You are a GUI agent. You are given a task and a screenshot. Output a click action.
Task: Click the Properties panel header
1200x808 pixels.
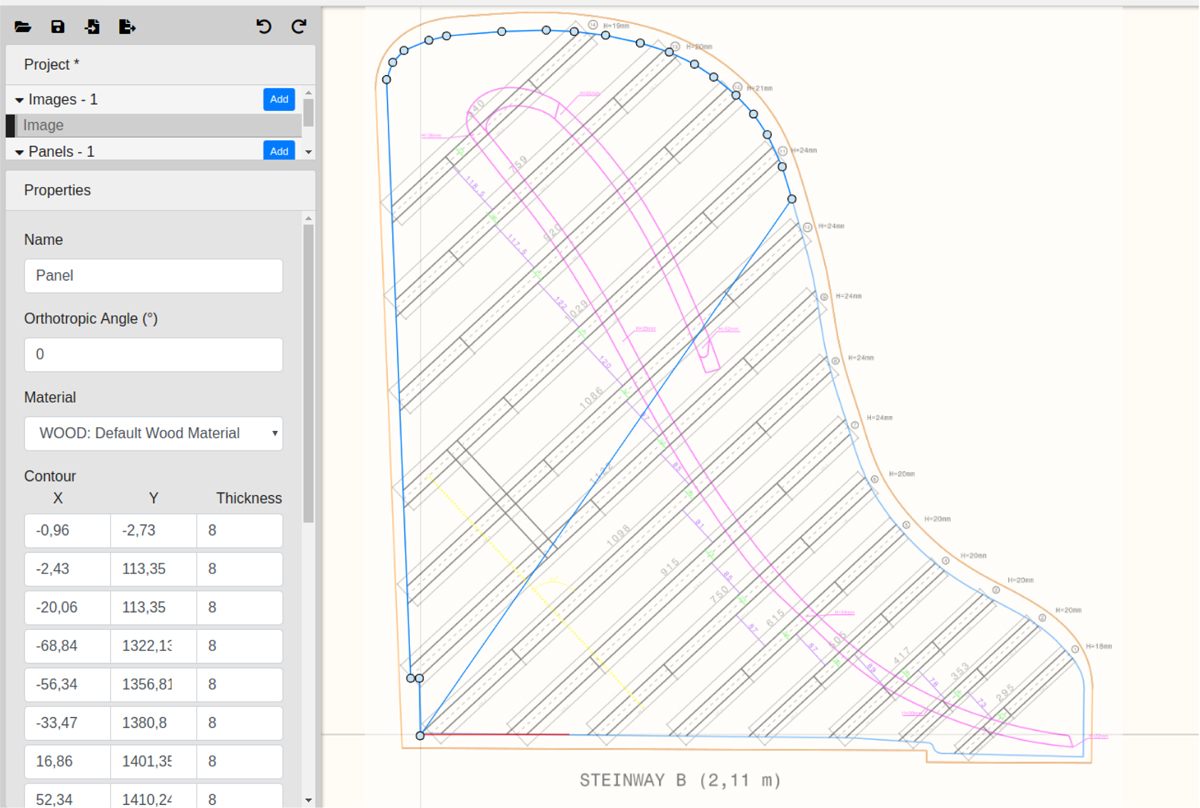click(x=160, y=190)
